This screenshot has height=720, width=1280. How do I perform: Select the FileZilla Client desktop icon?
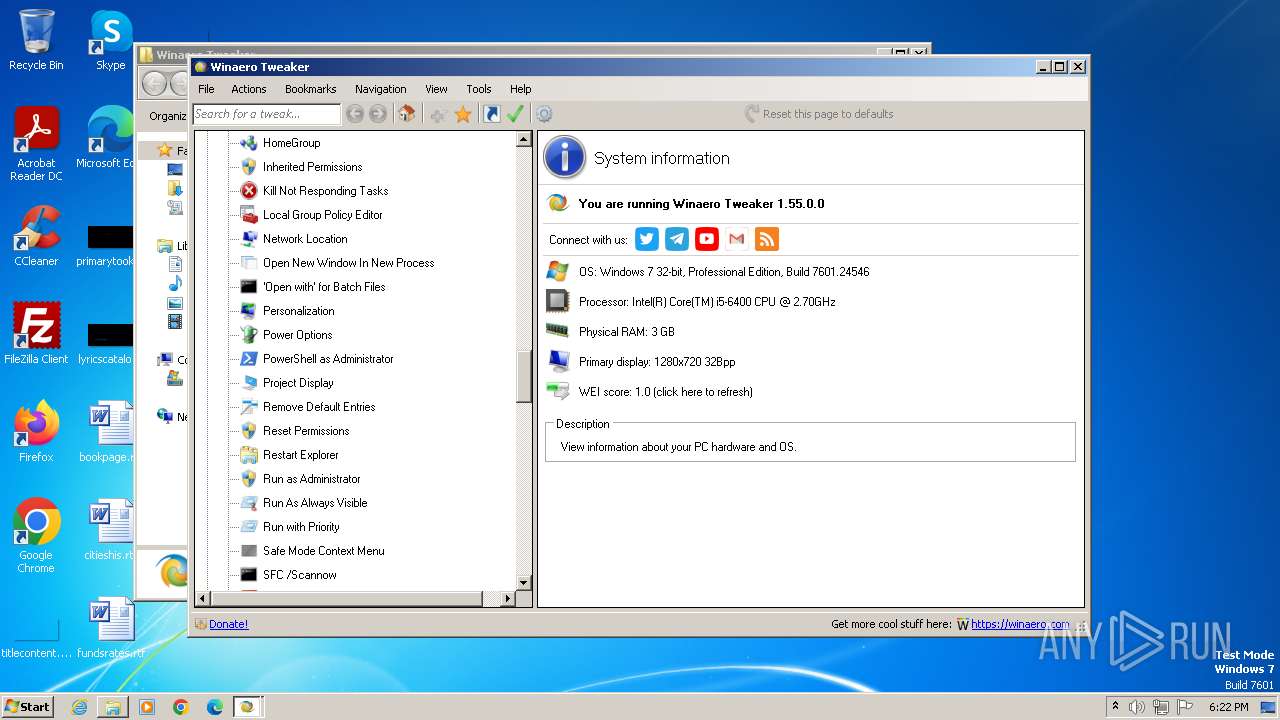[36, 334]
